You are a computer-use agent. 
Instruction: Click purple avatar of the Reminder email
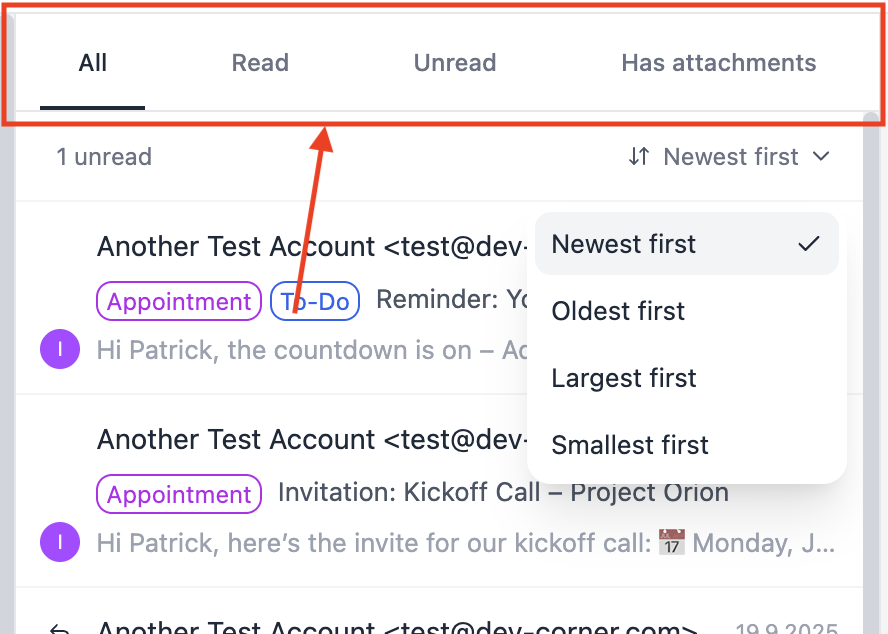click(x=59, y=350)
